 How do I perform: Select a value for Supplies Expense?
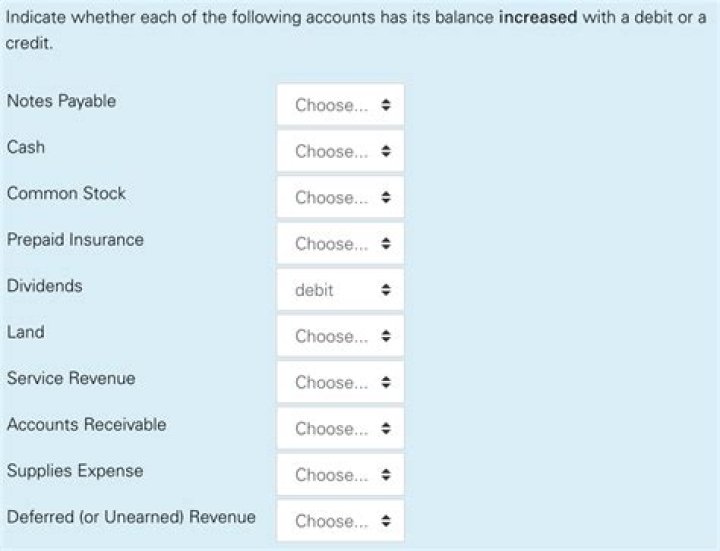[340, 474]
